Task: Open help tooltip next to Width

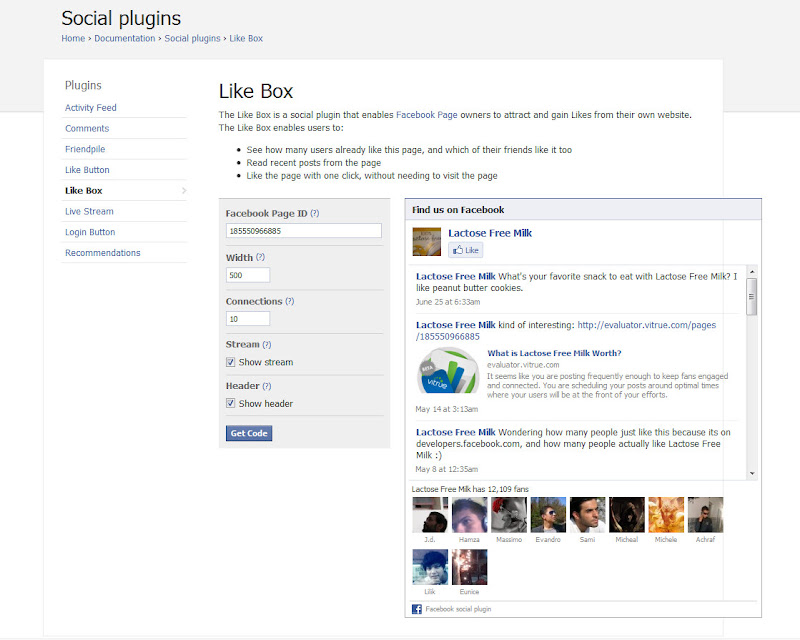Action: pyautogui.click(x=260, y=257)
